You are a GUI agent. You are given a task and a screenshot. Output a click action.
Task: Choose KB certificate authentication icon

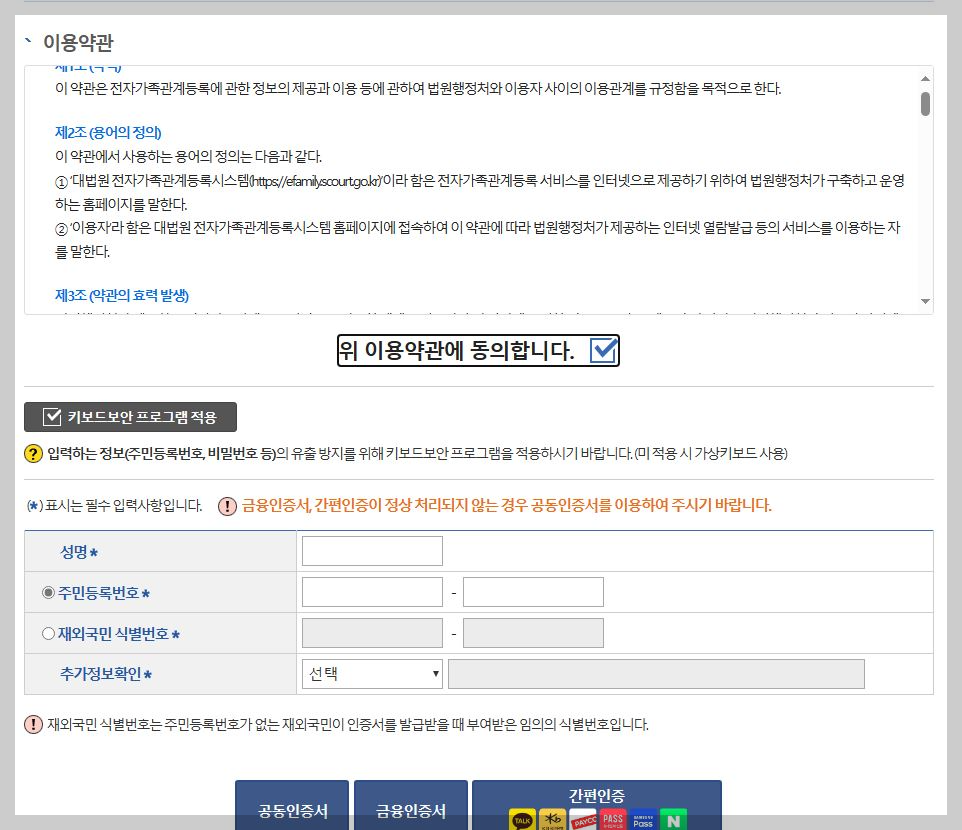pos(552,821)
